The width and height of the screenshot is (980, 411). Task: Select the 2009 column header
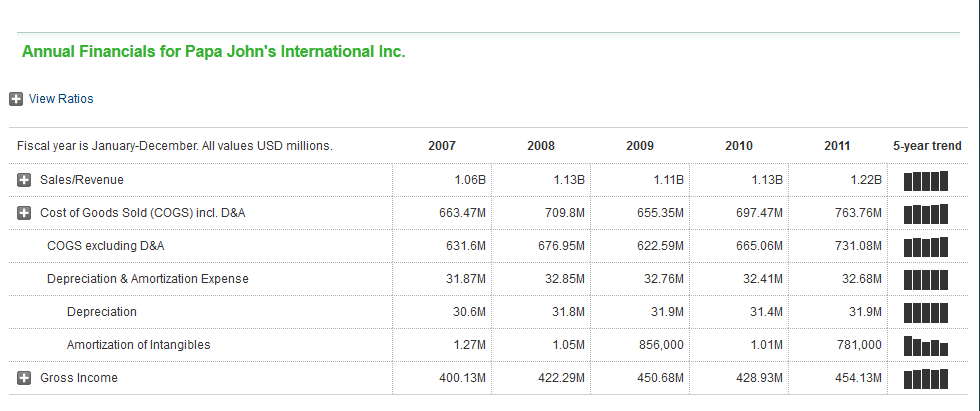pos(640,146)
